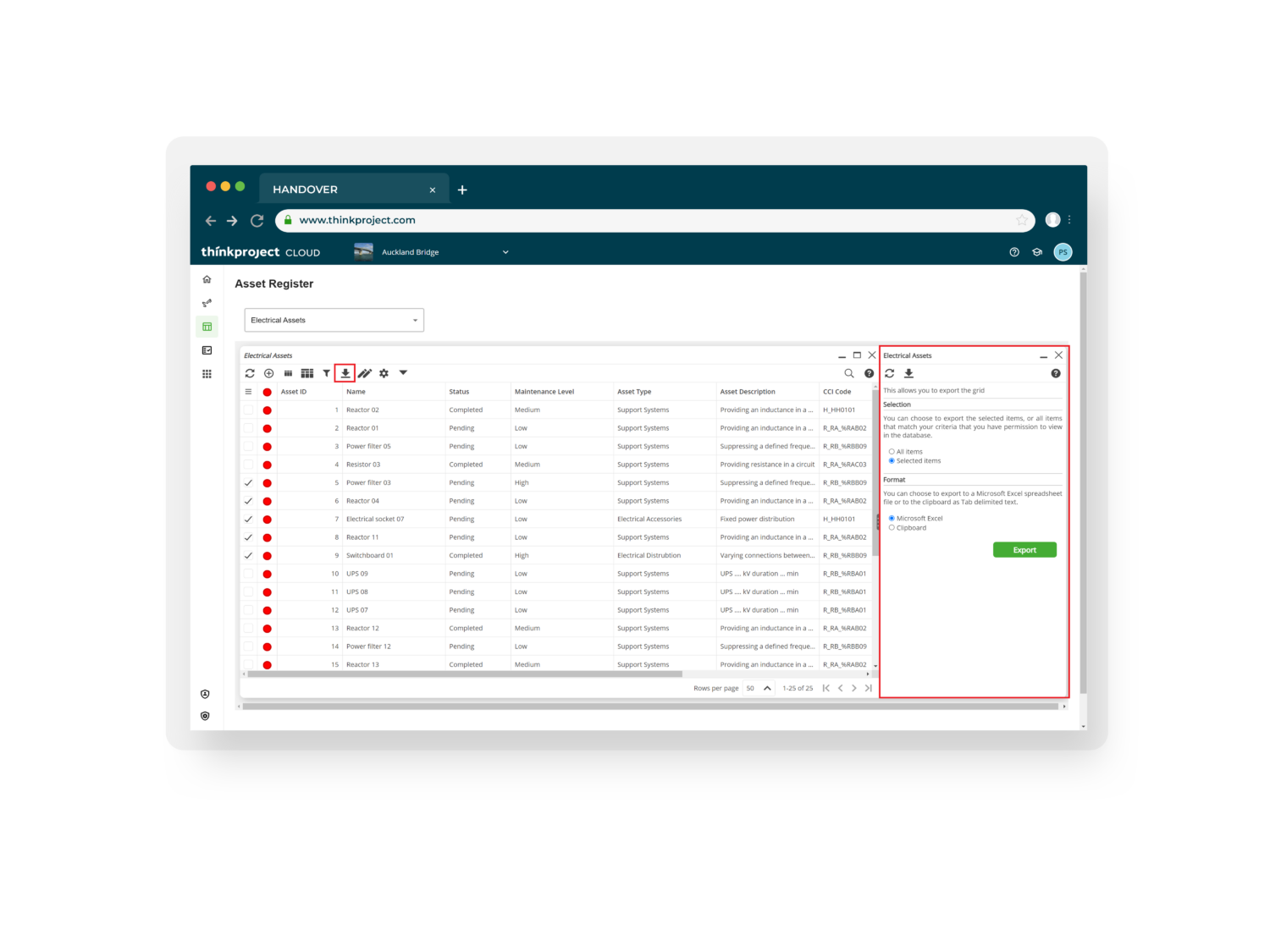Check the Reactor 02 row checkbox

(x=248, y=410)
